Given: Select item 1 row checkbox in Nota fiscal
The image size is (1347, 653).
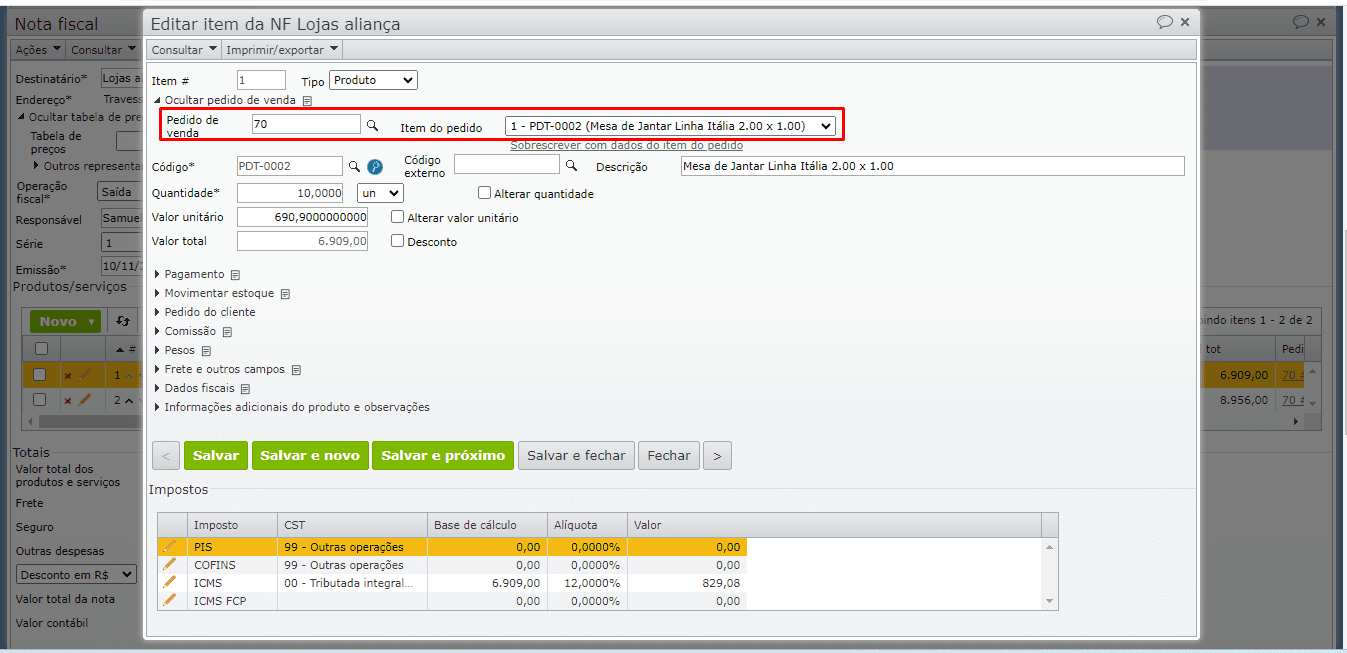Looking at the screenshot, I should (40, 375).
